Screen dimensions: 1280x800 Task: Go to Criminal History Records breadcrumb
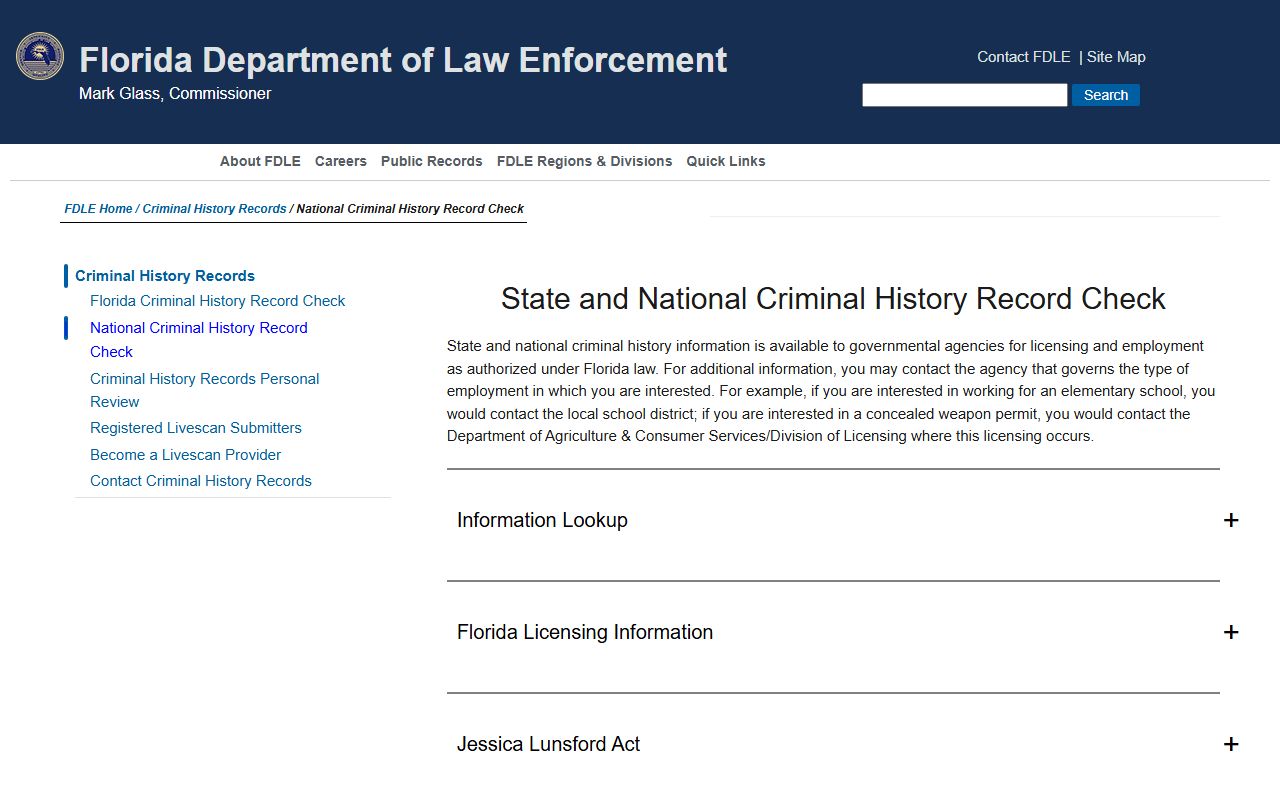[214, 209]
